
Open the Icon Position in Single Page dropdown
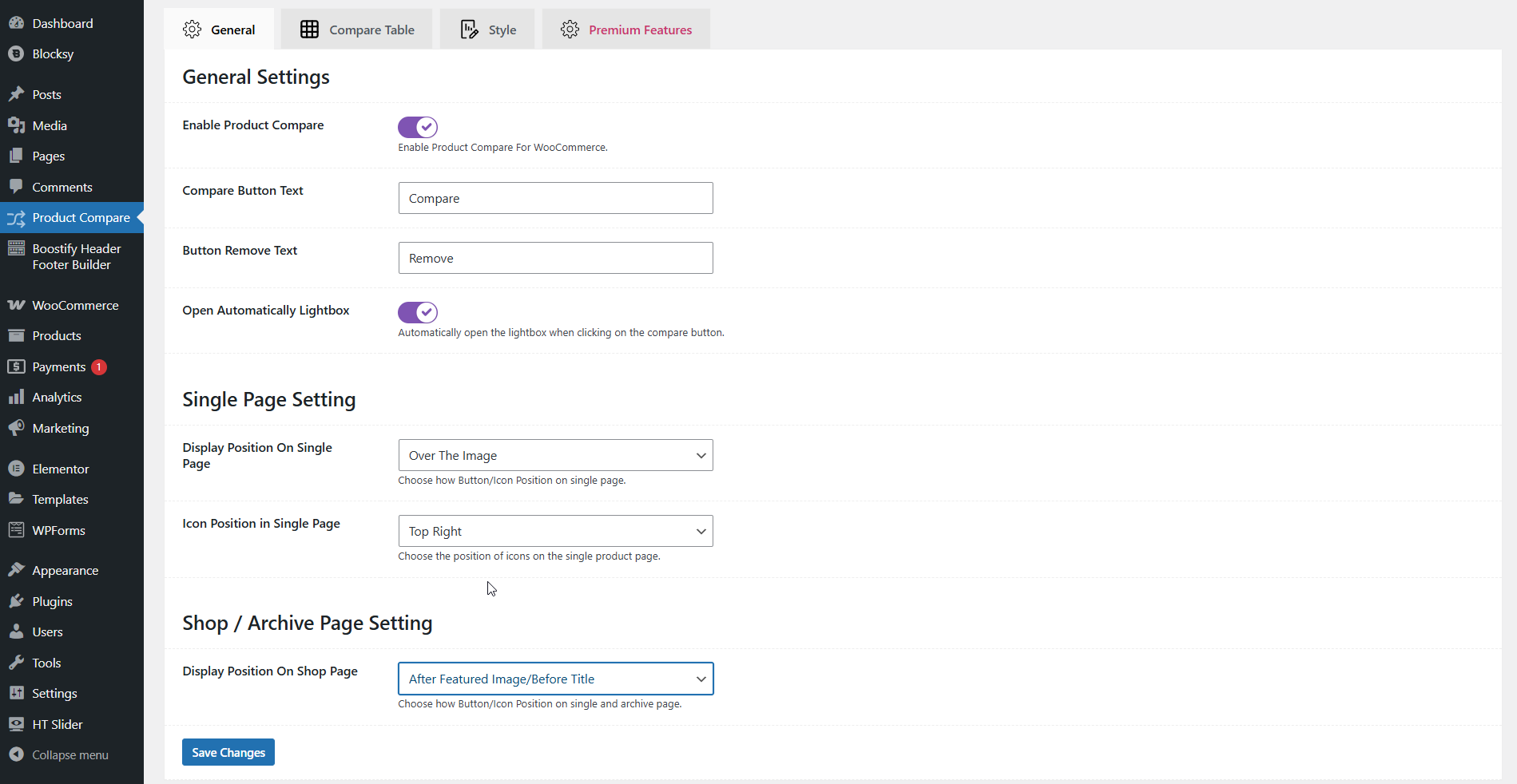point(555,531)
